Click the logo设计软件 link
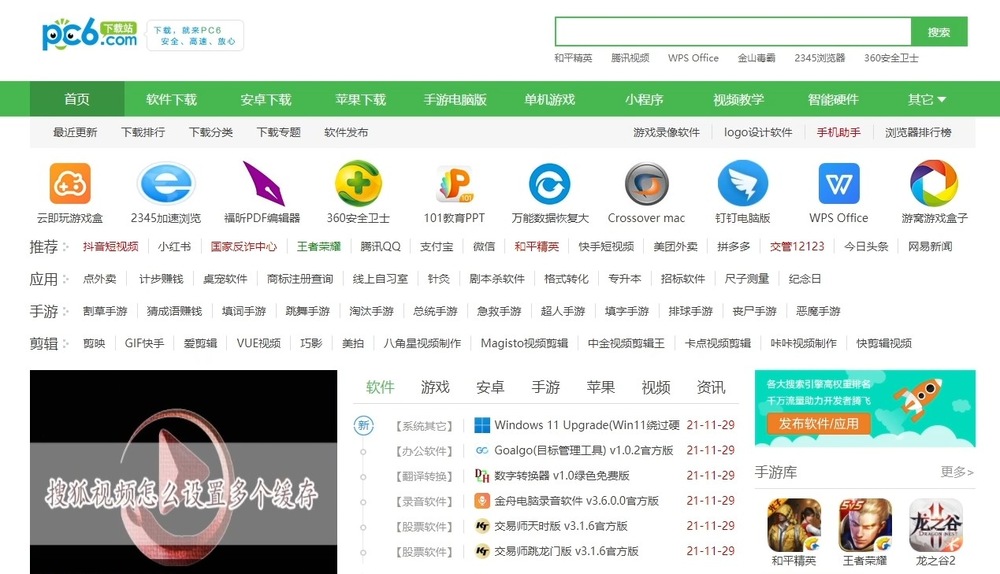Image resolution: width=1000 pixels, height=574 pixels. pos(758,133)
